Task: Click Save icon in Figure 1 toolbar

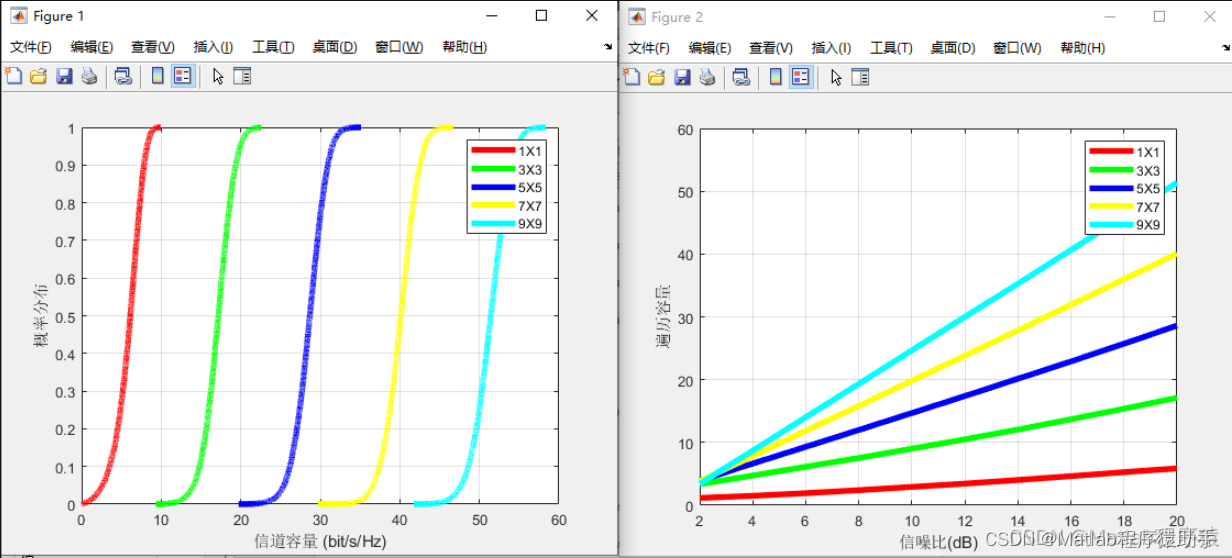Action: click(x=64, y=76)
